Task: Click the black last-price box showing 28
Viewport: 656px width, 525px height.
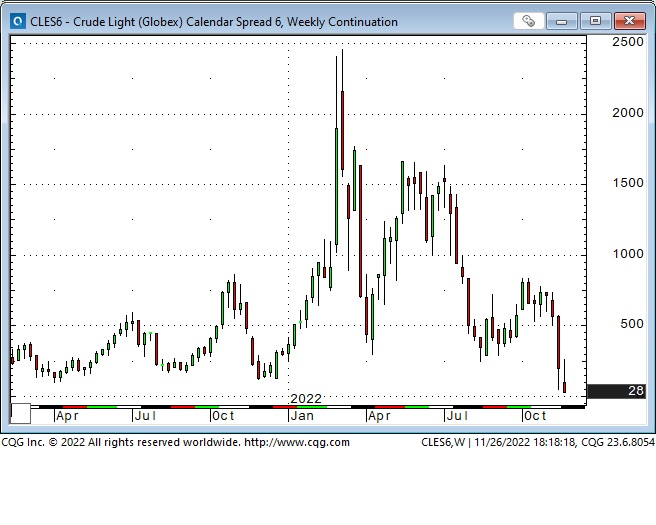Action: click(616, 391)
